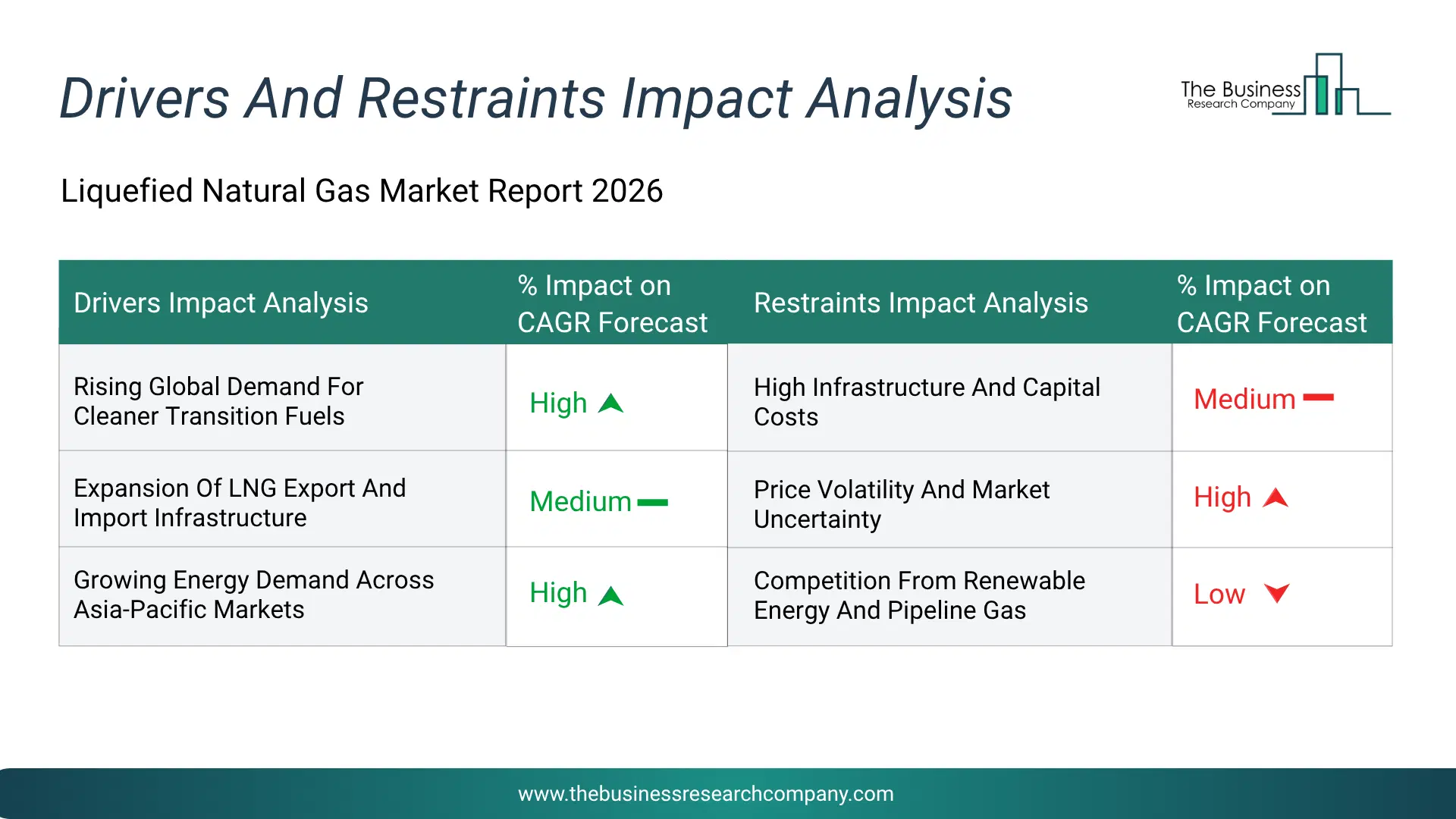
Task: Select 'Competition From Renewable Energy And Pipeline Gas' cell
Action: pyautogui.click(x=949, y=597)
